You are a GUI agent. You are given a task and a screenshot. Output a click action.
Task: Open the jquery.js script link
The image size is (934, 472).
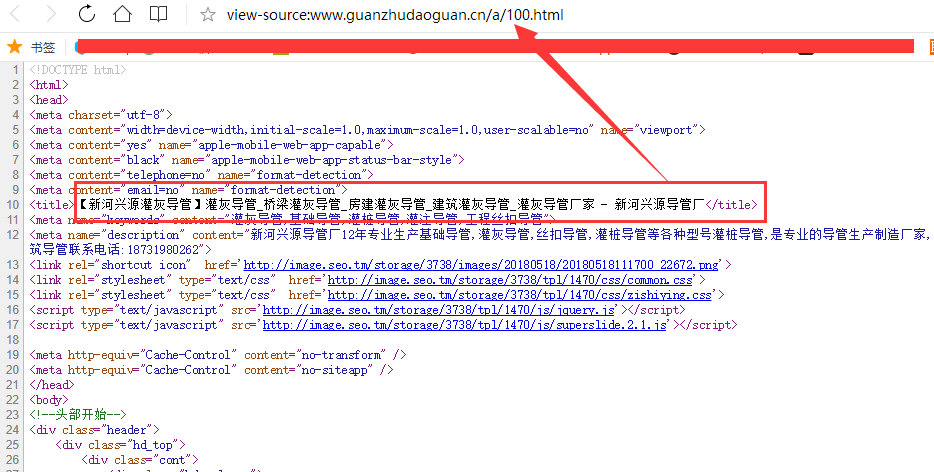click(x=438, y=310)
